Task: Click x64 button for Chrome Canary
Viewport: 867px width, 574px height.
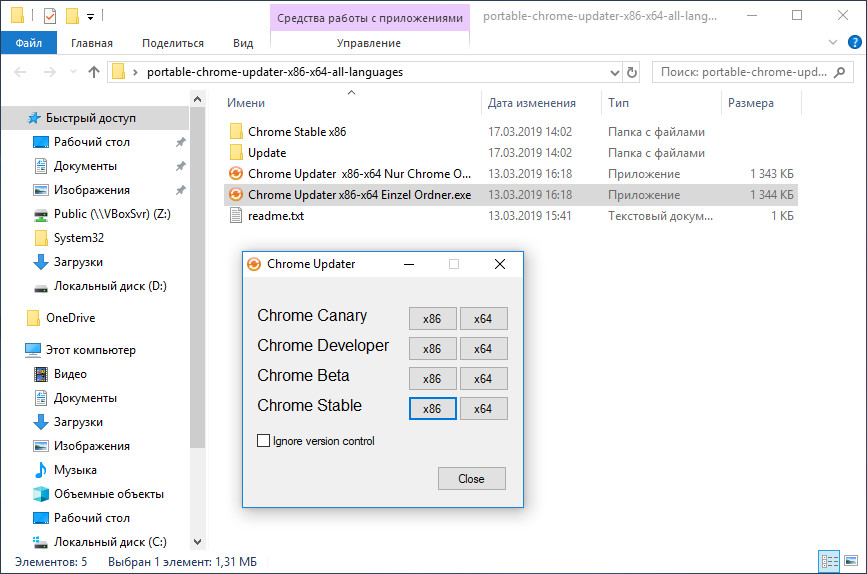Action: 483,319
